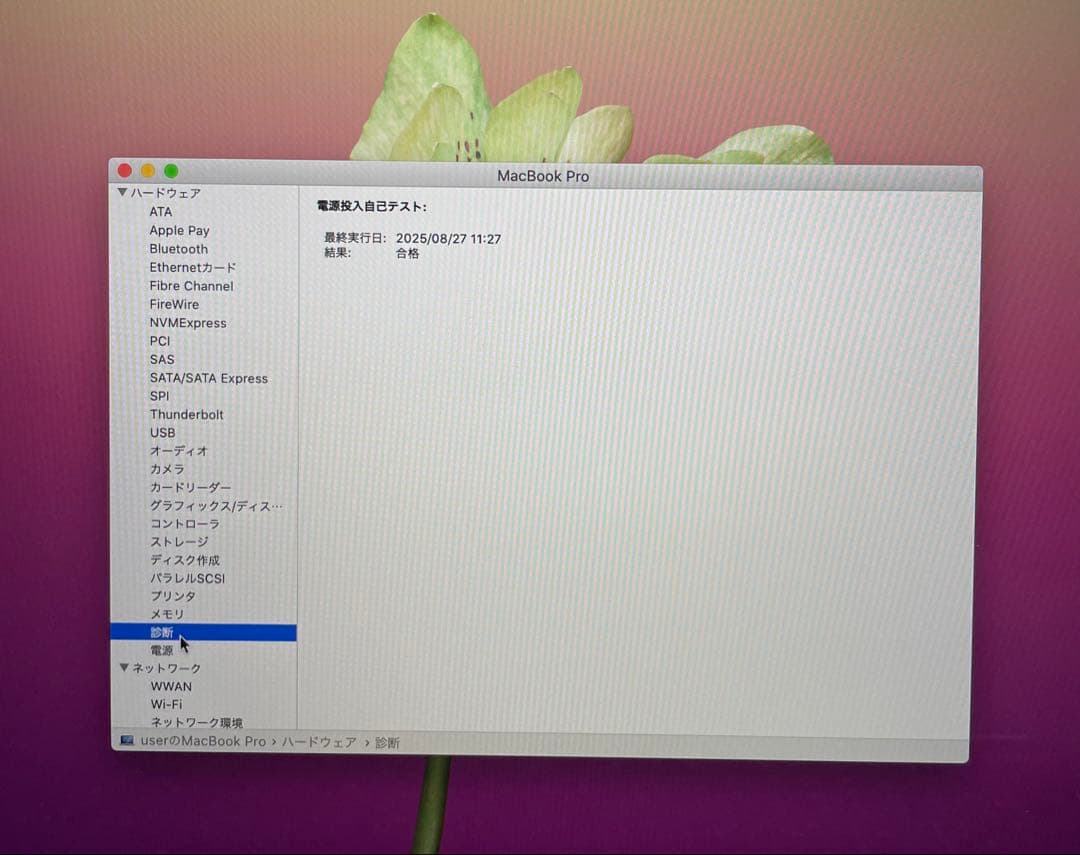Open Apple Pay hardware details
1080x855 pixels.
[179, 230]
